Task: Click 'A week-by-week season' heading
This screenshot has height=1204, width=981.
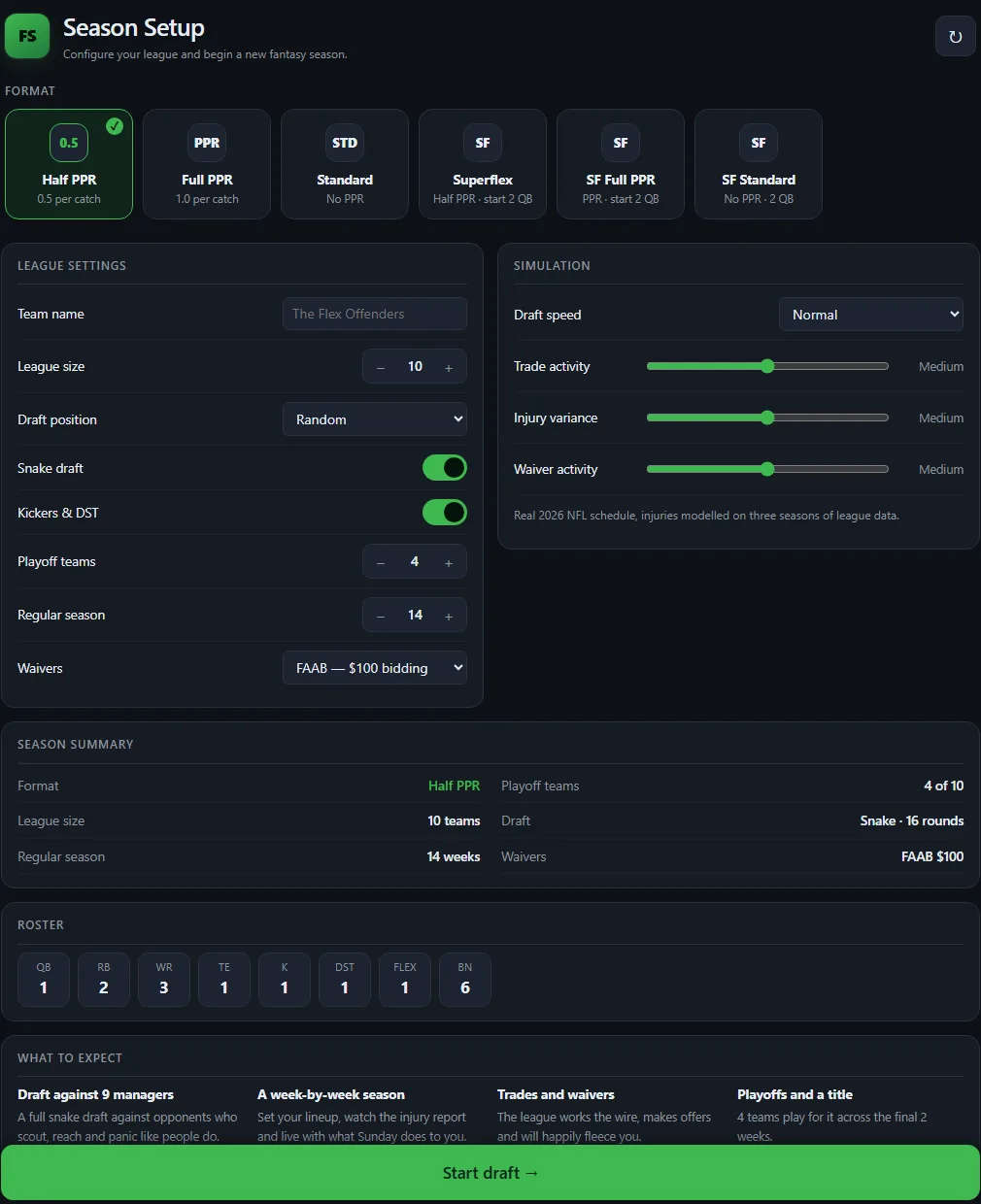Action: [331, 1094]
